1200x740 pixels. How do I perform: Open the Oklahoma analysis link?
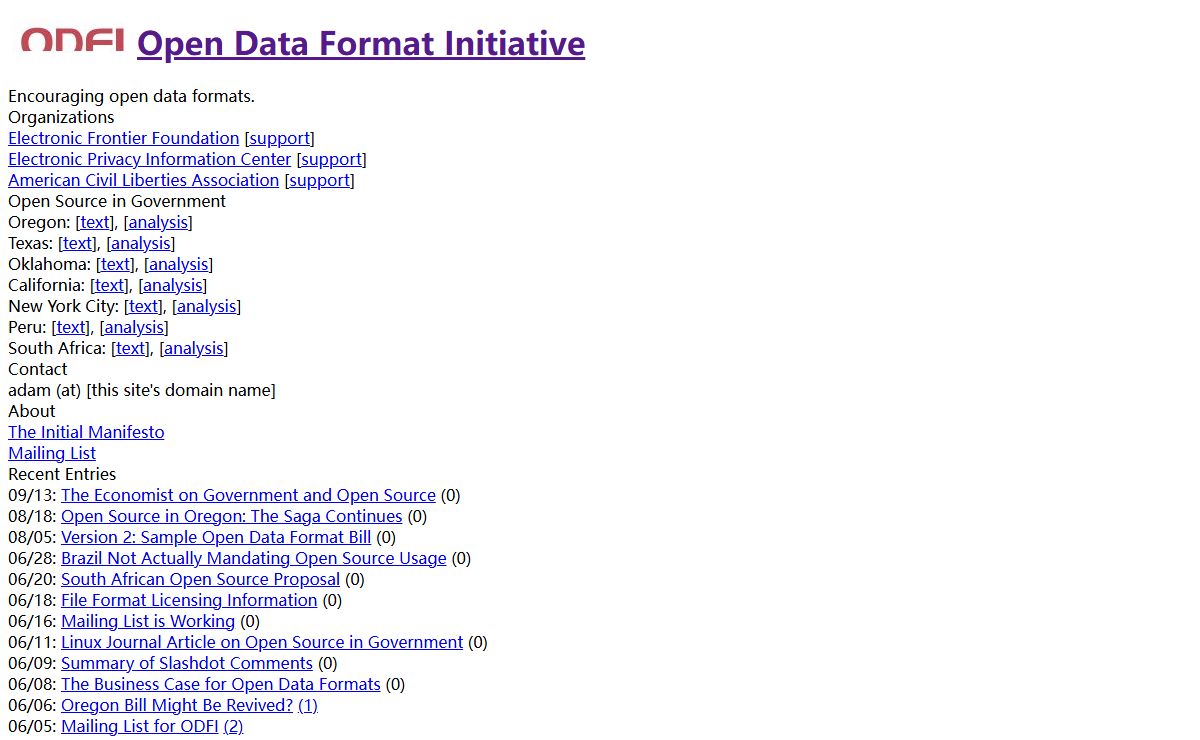[179, 264]
